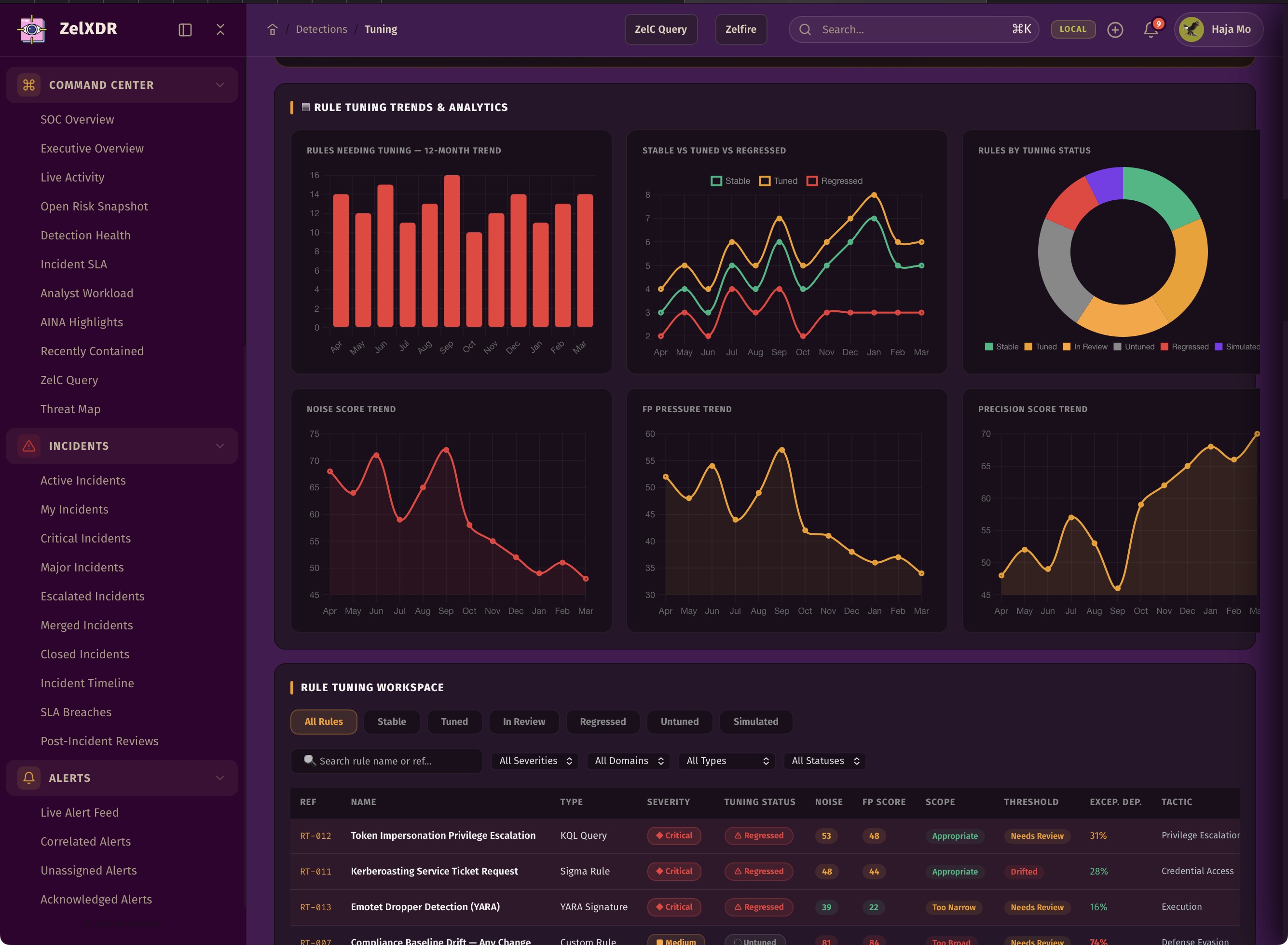
Task: Collapse the Command Center section chevron
Action: pyautogui.click(x=220, y=85)
